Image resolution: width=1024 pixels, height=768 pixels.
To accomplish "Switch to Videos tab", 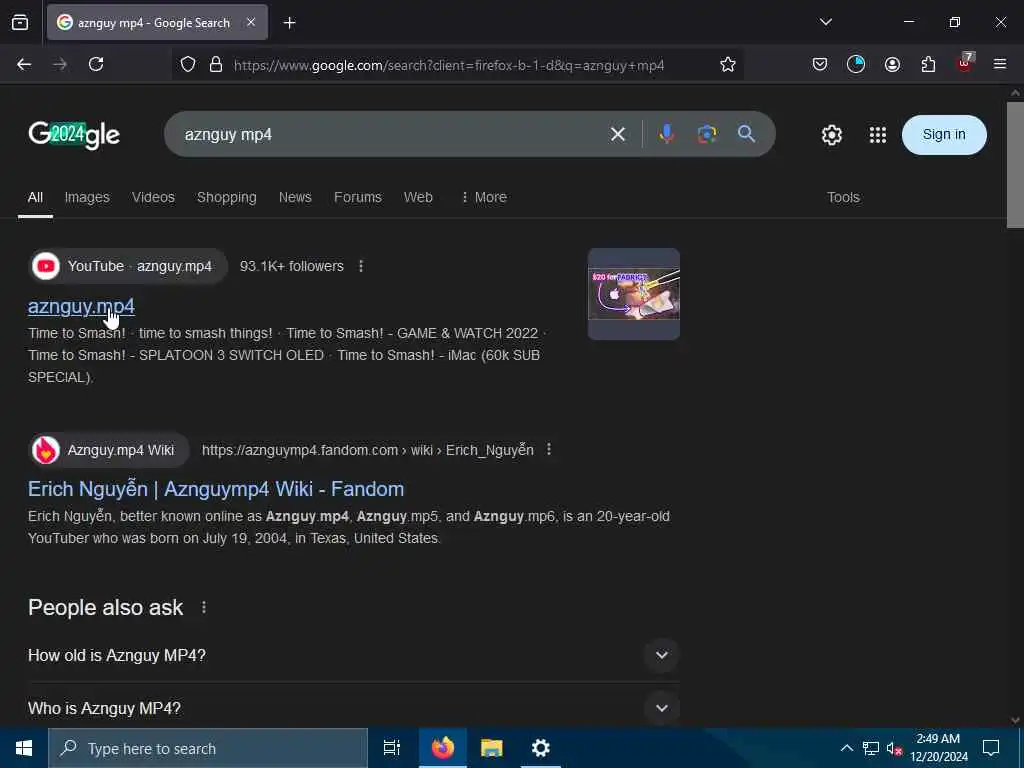I will tap(153, 197).
